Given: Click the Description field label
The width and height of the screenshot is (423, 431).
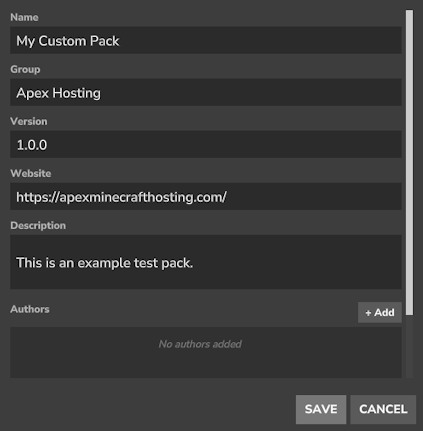Looking at the screenshot, I should [38, 225].
